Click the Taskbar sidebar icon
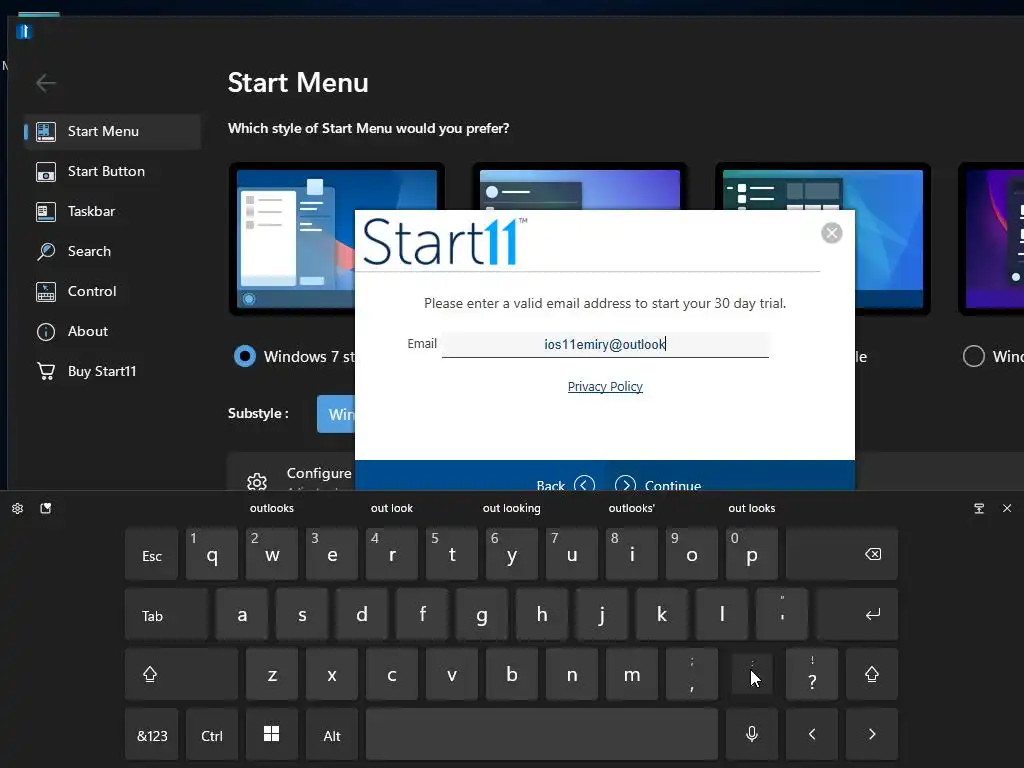 point(46,212)
